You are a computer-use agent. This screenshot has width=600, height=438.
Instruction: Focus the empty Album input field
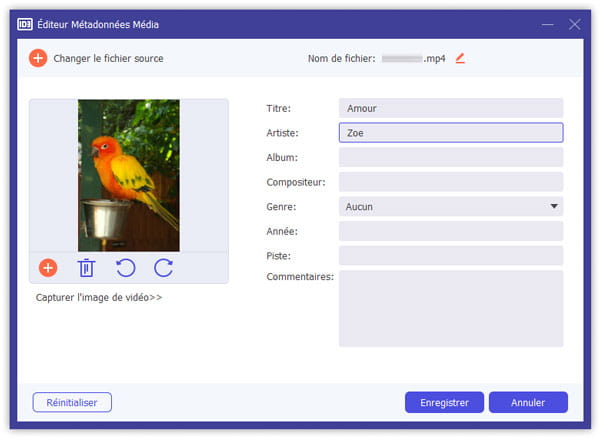tap(450, 157)
